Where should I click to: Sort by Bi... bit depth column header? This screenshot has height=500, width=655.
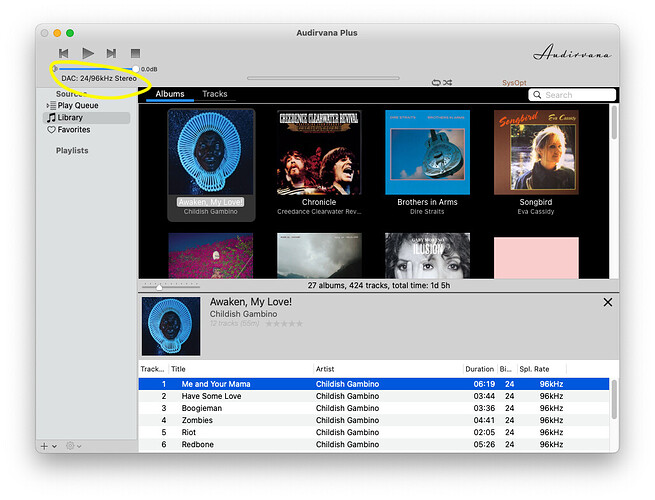(506, 369)
